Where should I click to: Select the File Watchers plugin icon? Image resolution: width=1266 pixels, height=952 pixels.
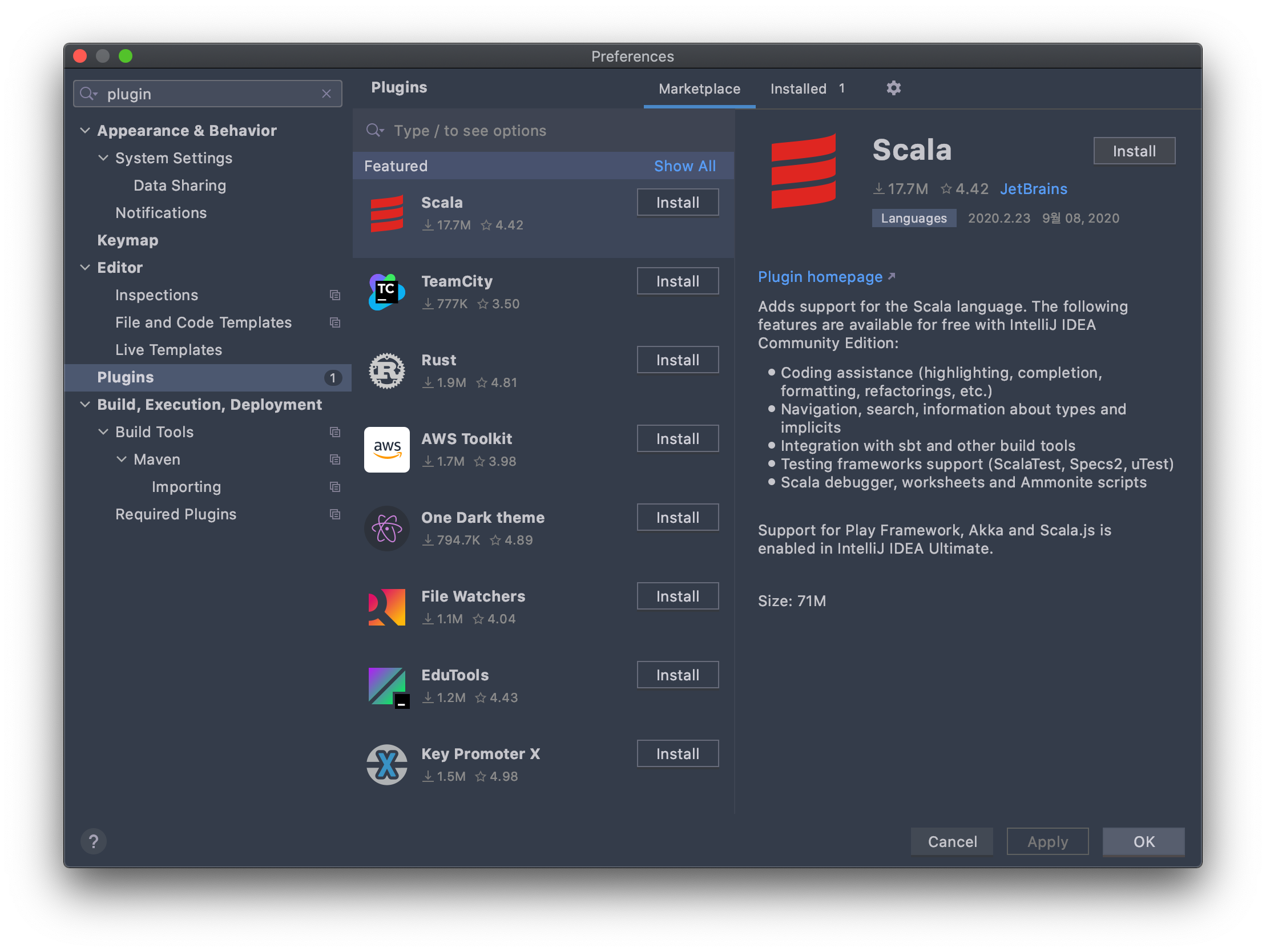(387, 607)
